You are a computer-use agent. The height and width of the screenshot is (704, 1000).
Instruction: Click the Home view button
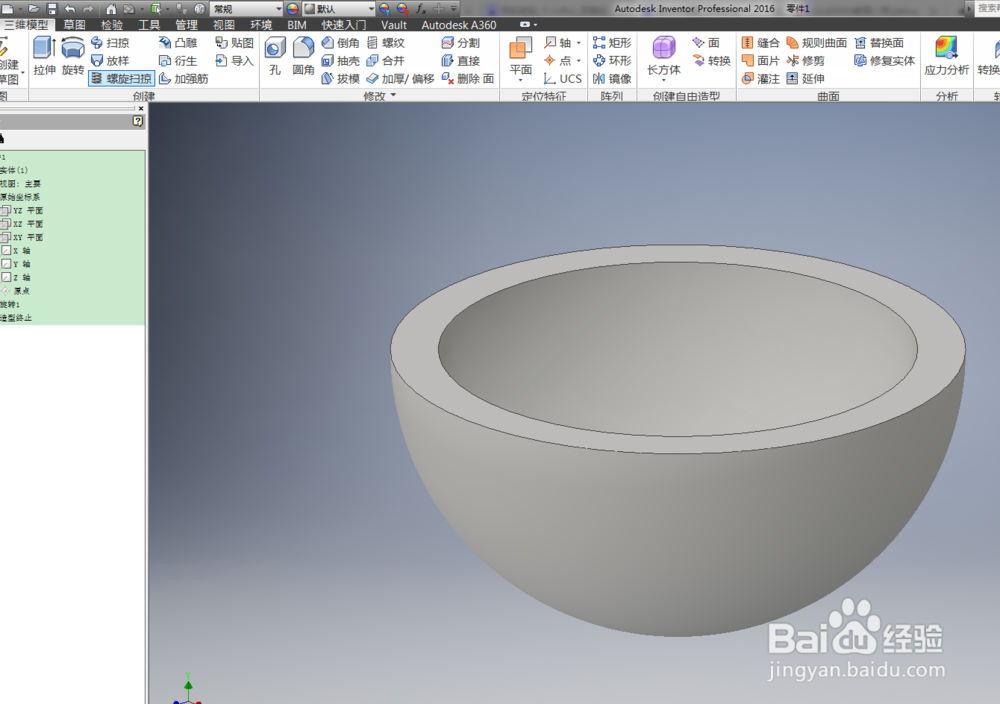111,9
